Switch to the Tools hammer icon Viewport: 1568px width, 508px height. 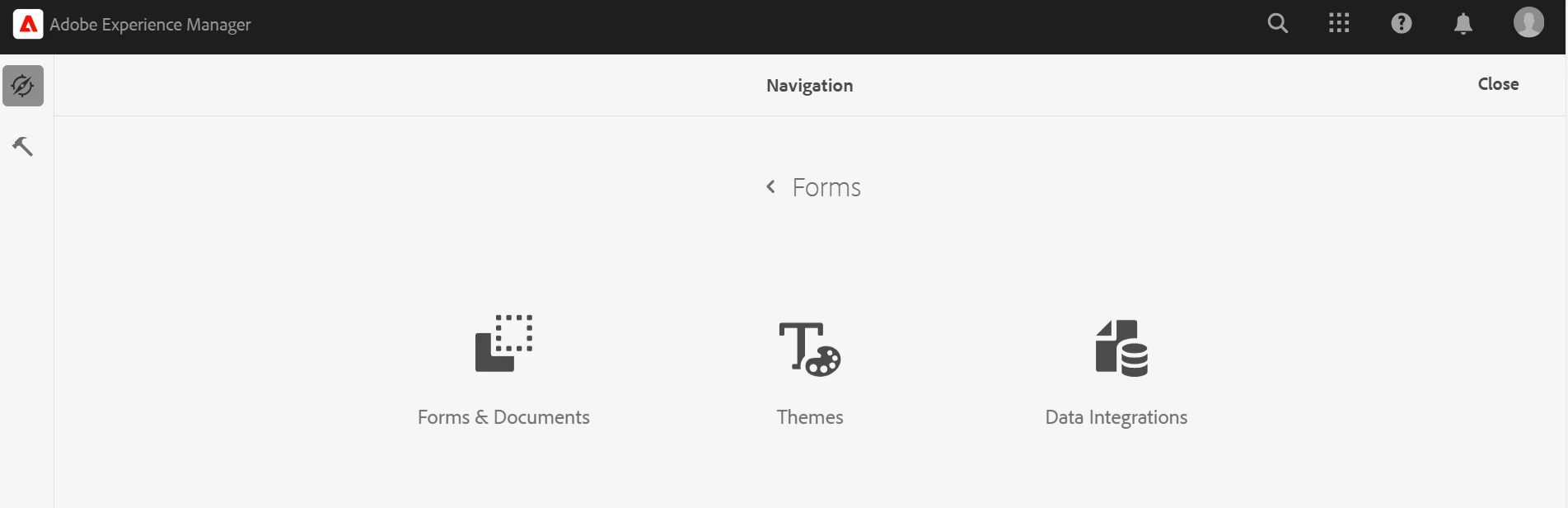(x=23, y=147)
